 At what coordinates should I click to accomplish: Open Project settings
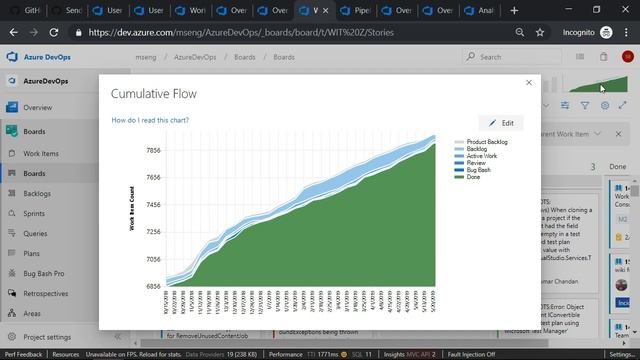[x=47, y=337]
